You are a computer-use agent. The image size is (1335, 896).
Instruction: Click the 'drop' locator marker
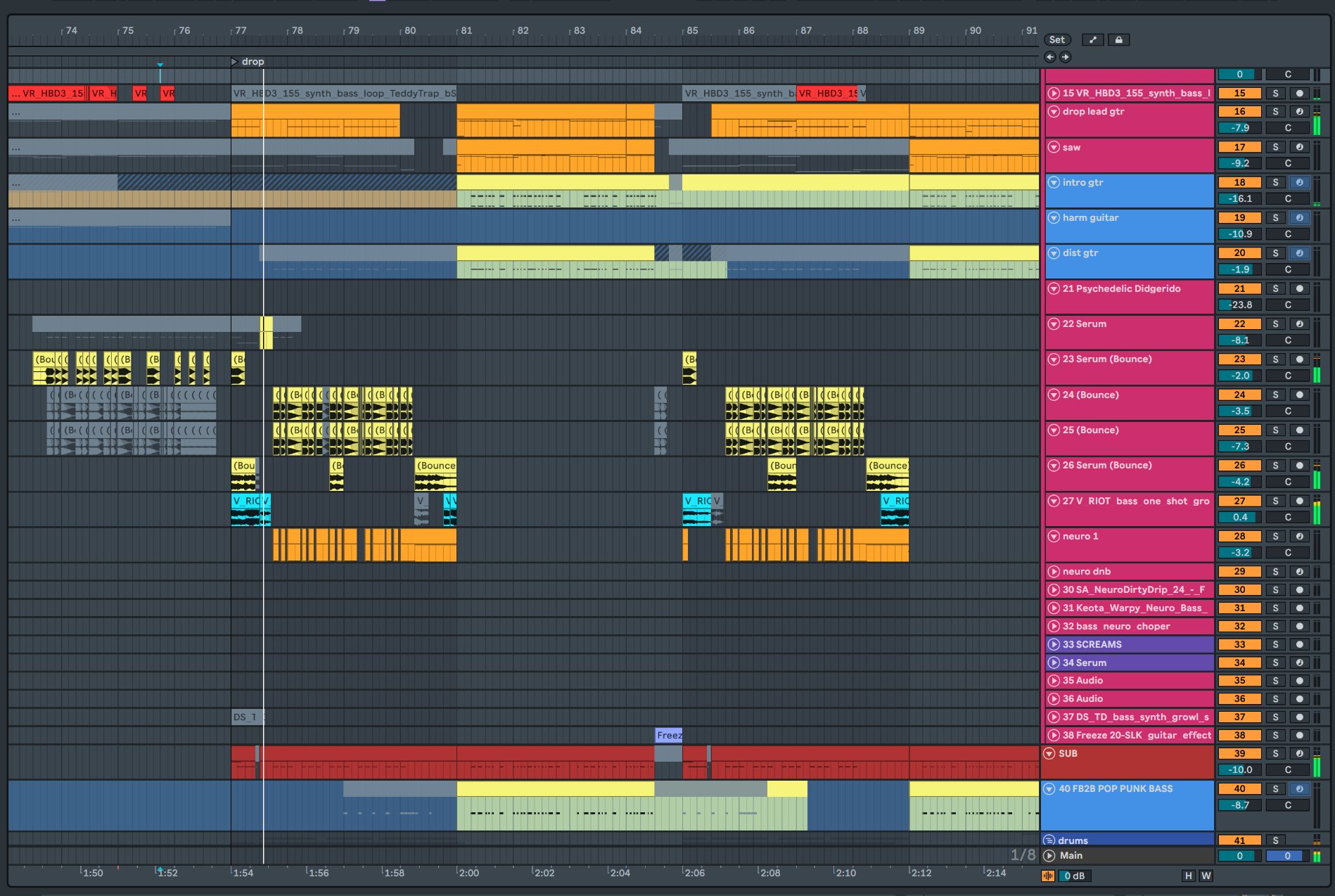click(x=248, y=62)
